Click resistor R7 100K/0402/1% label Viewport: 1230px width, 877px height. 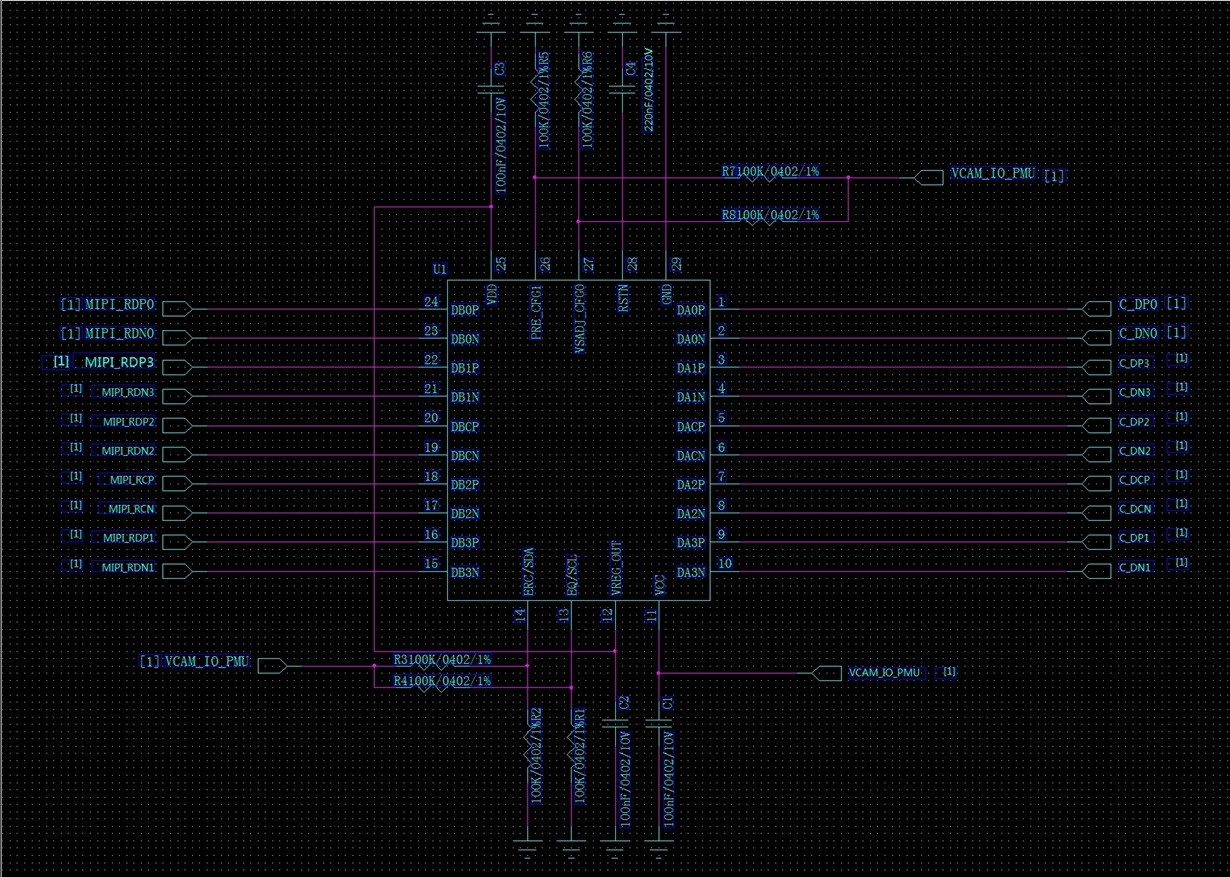pyautogui.click(x=770, y=172)
